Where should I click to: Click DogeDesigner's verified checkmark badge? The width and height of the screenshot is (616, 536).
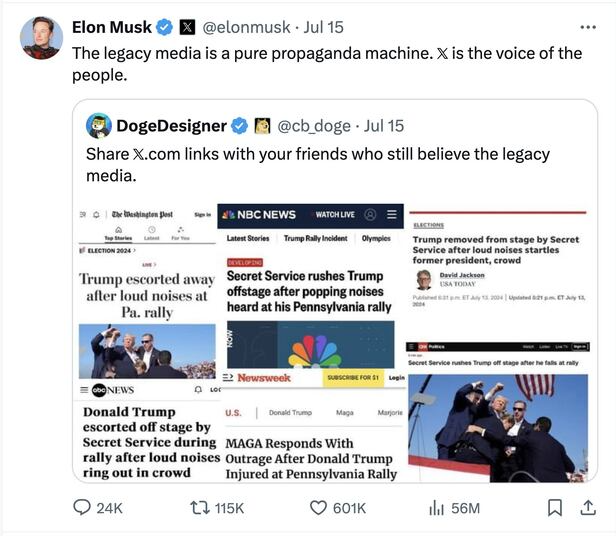[239, 126]
